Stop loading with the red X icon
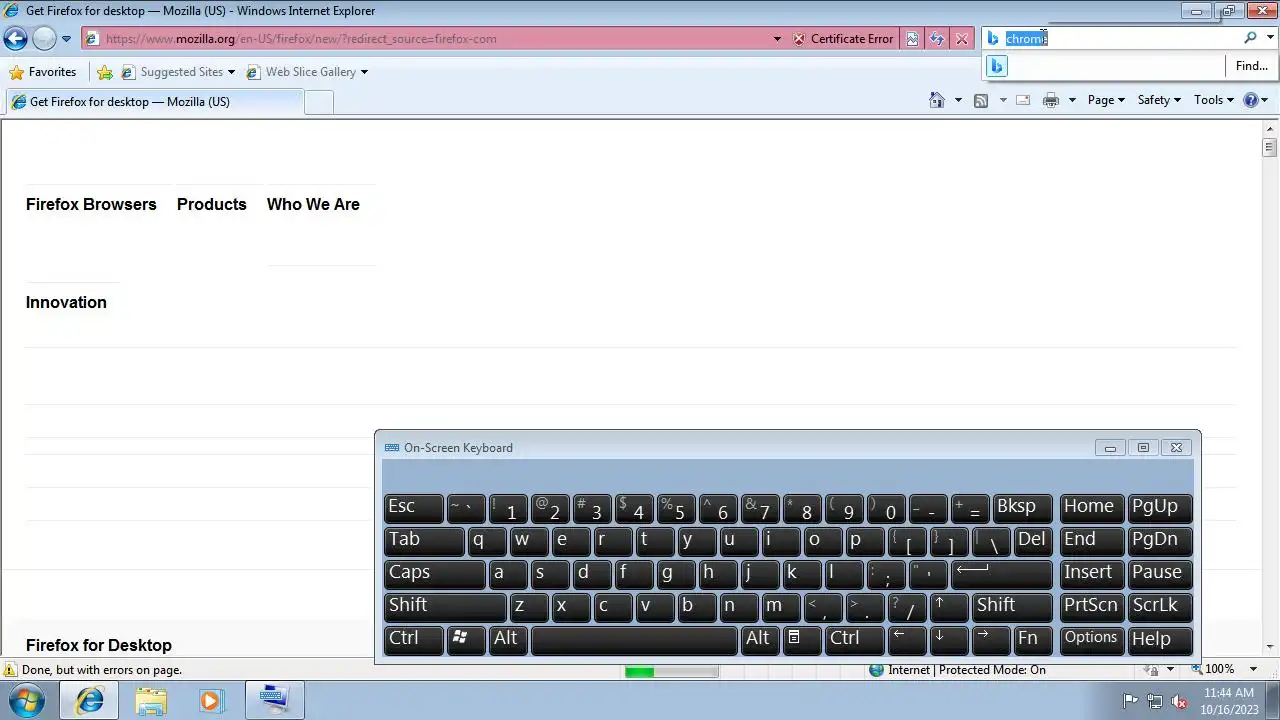Screen dimensions: 1280x720 pos(962,39)
